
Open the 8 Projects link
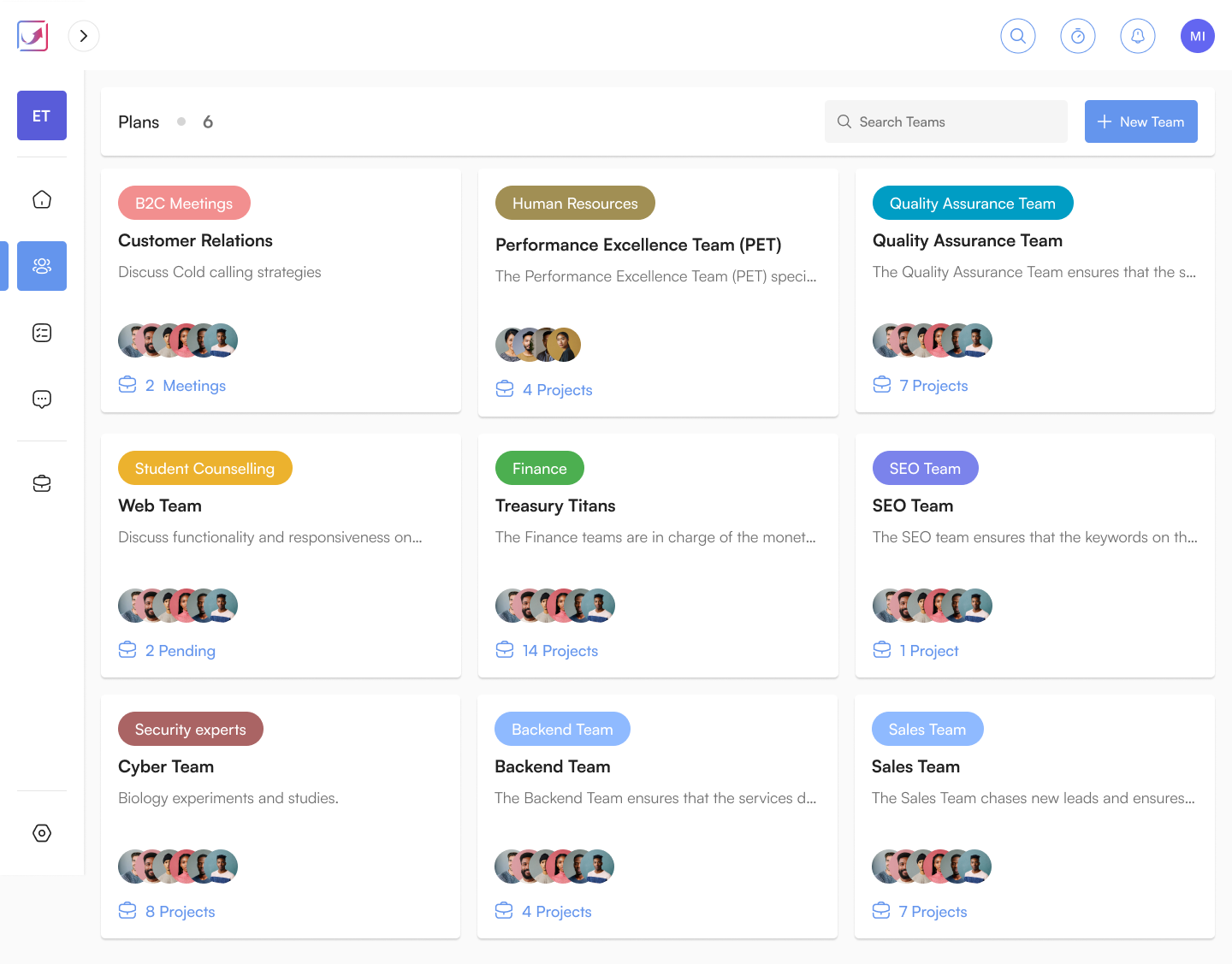[x=181, y=912]
